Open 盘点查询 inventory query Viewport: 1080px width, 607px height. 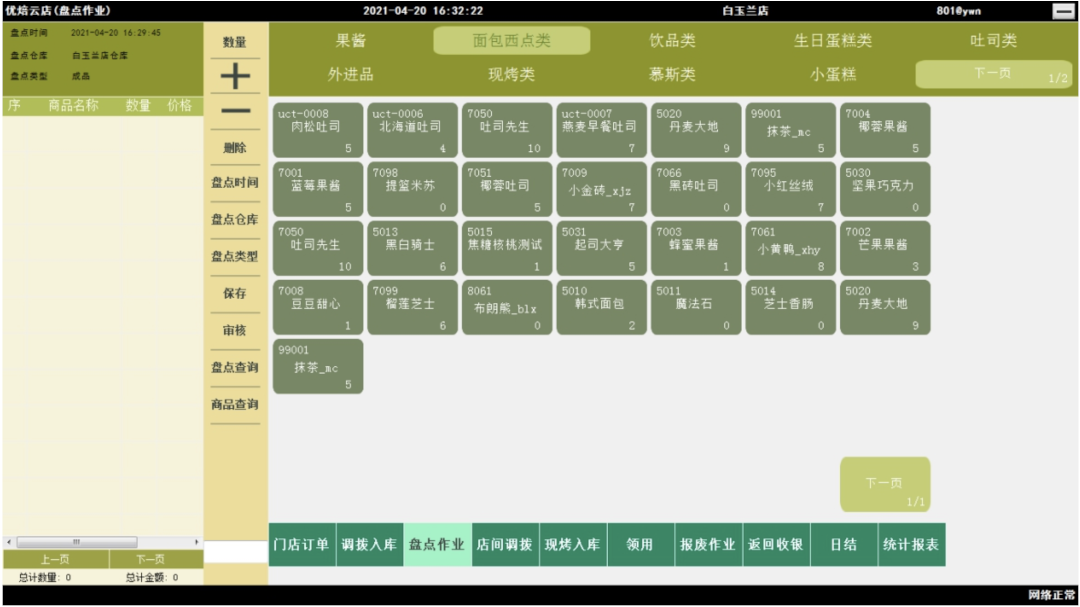(234, 367)
